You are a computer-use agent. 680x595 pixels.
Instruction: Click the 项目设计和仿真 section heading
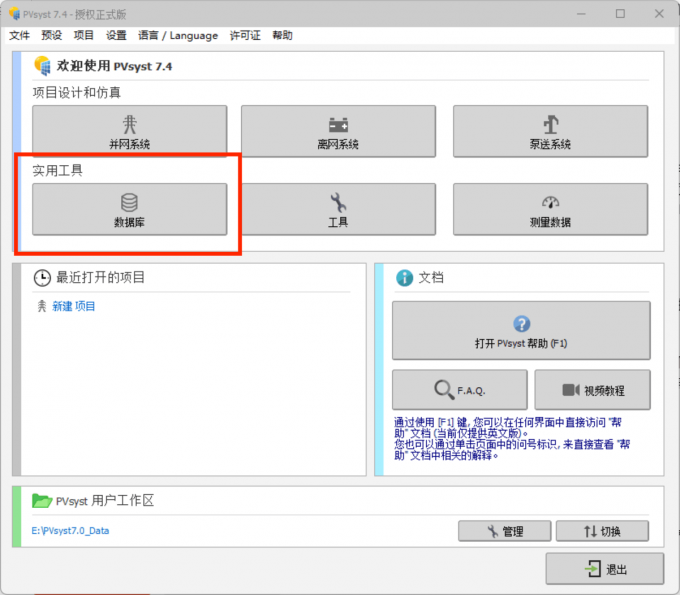coord(77,92)
